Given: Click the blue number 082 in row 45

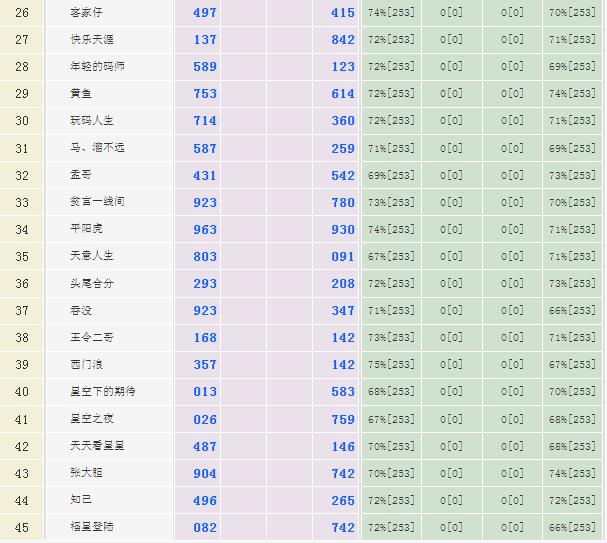Looking at the screenshot, I should [204, 526].
